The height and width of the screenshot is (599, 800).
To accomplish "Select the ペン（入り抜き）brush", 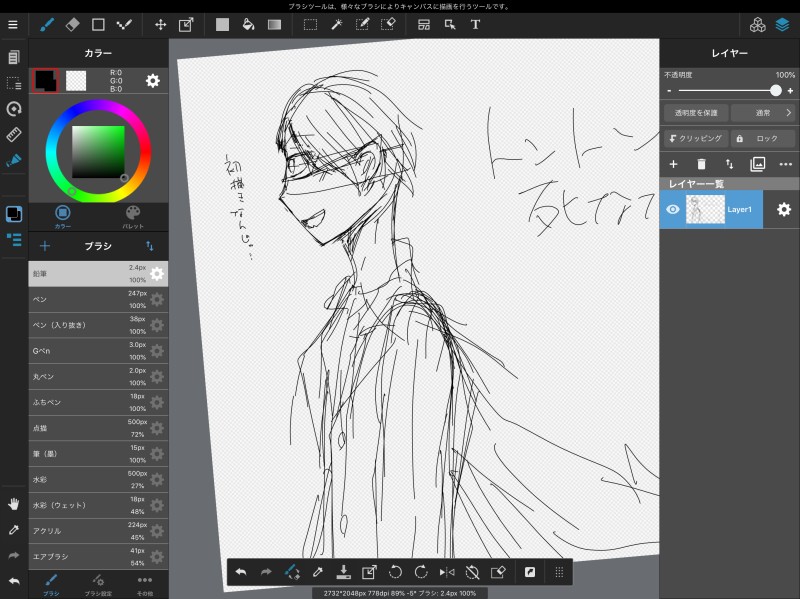I will pyautogui.click(x=98, y=325).
